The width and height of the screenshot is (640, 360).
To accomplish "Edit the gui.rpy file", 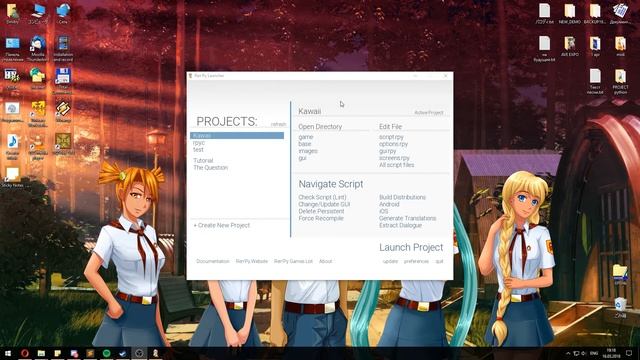I will click(x=387, y=151).
